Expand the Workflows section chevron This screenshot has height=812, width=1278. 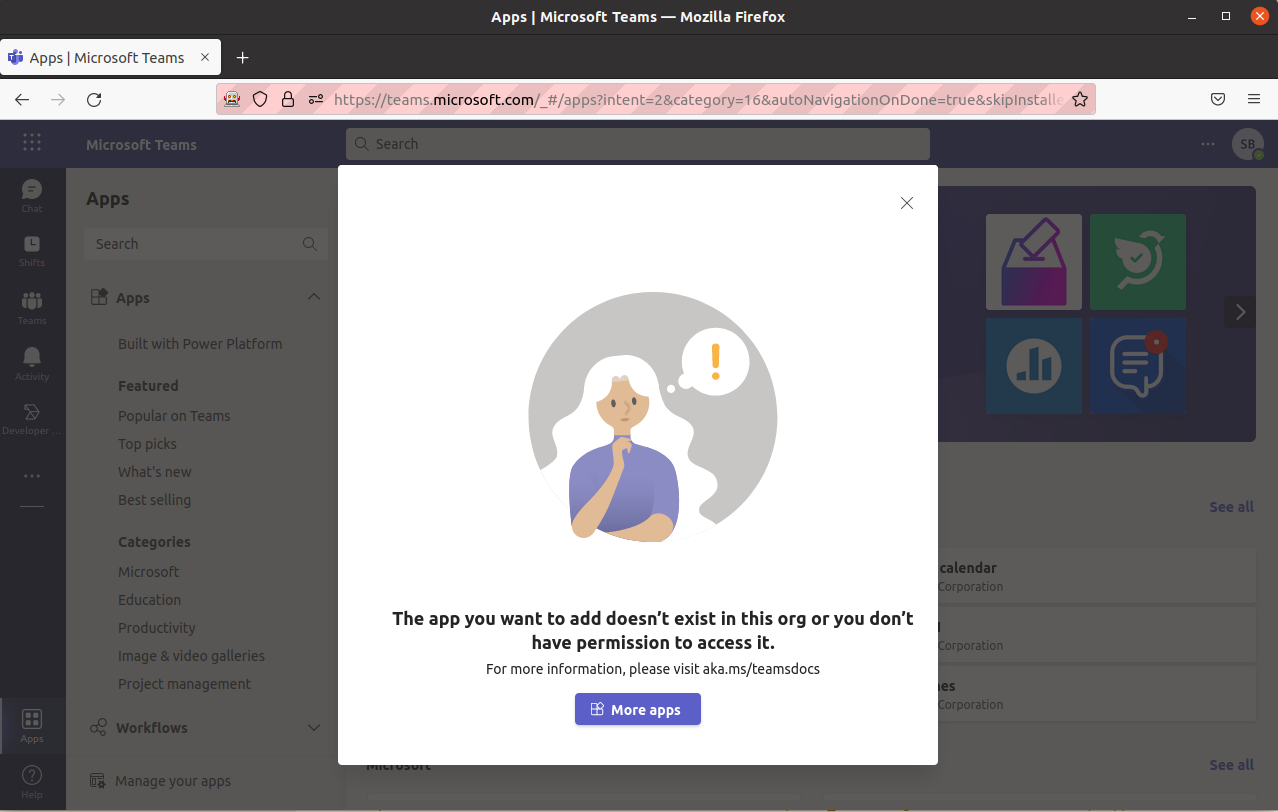314,728
